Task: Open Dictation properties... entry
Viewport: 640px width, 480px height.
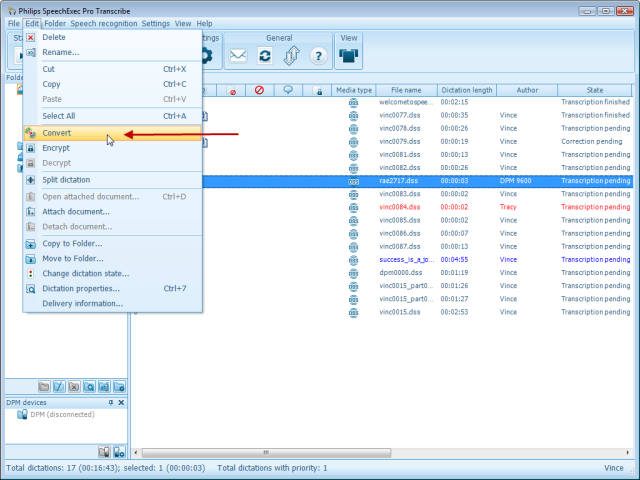Action: [x=113, y=289]
